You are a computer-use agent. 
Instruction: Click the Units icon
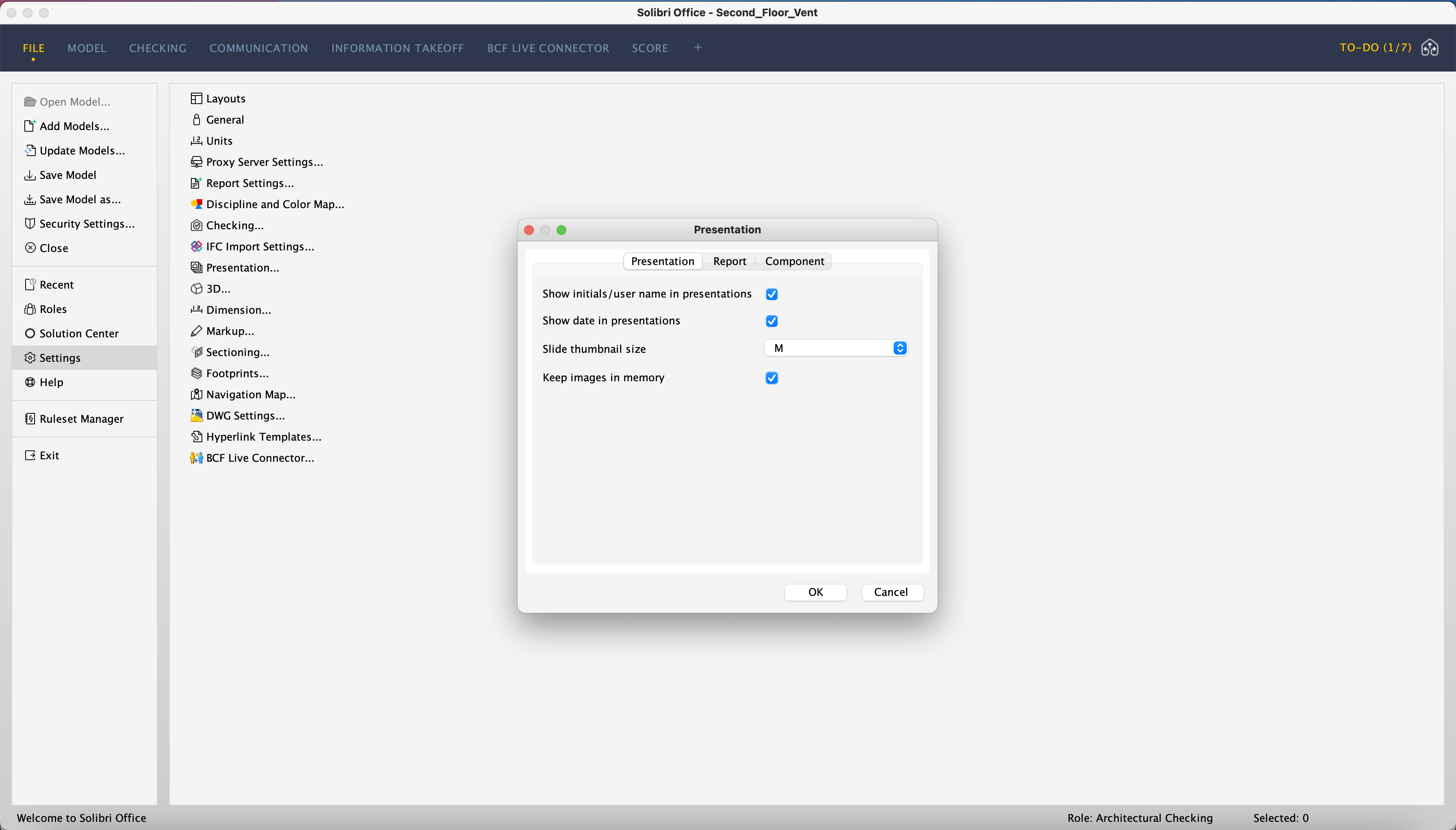pos(196,141)
